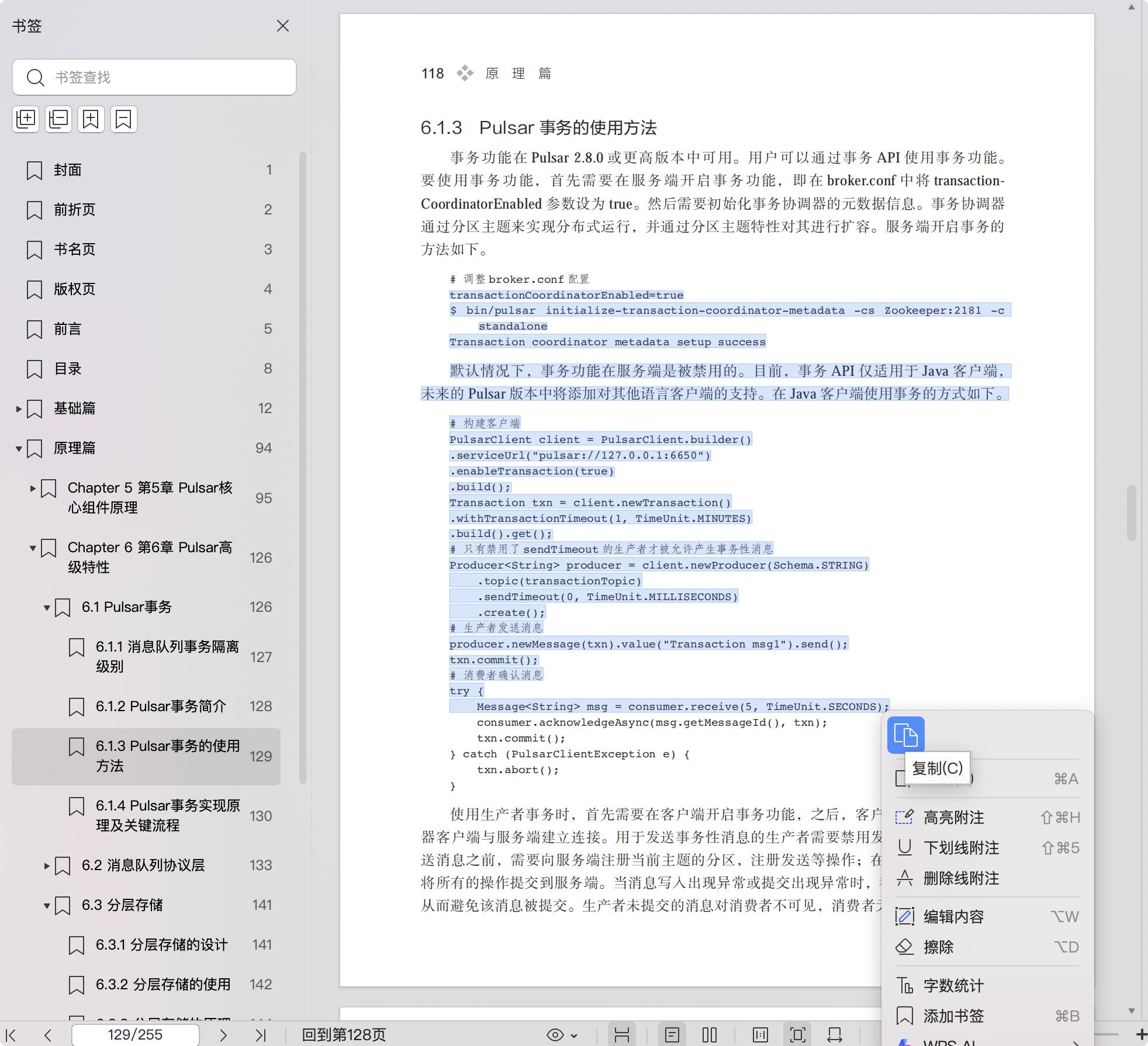This screenshot has width=1148, height=1046.
Task: Choose 下划线附注 from context menu
Action: 987,848
